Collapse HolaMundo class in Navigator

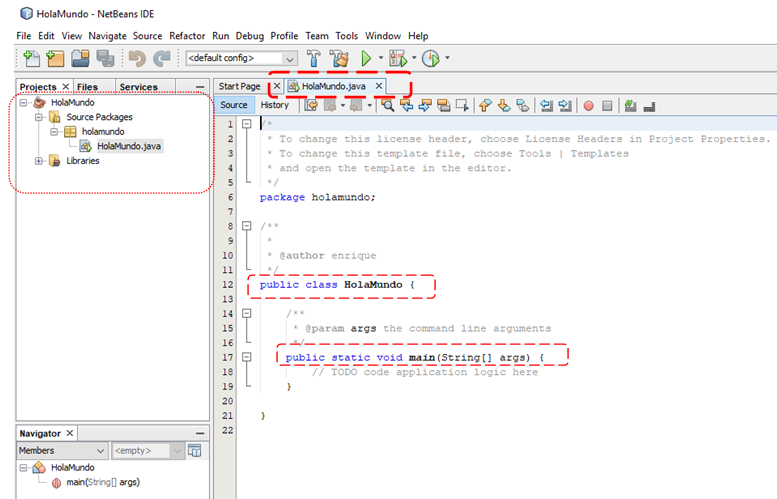point(23,467)
